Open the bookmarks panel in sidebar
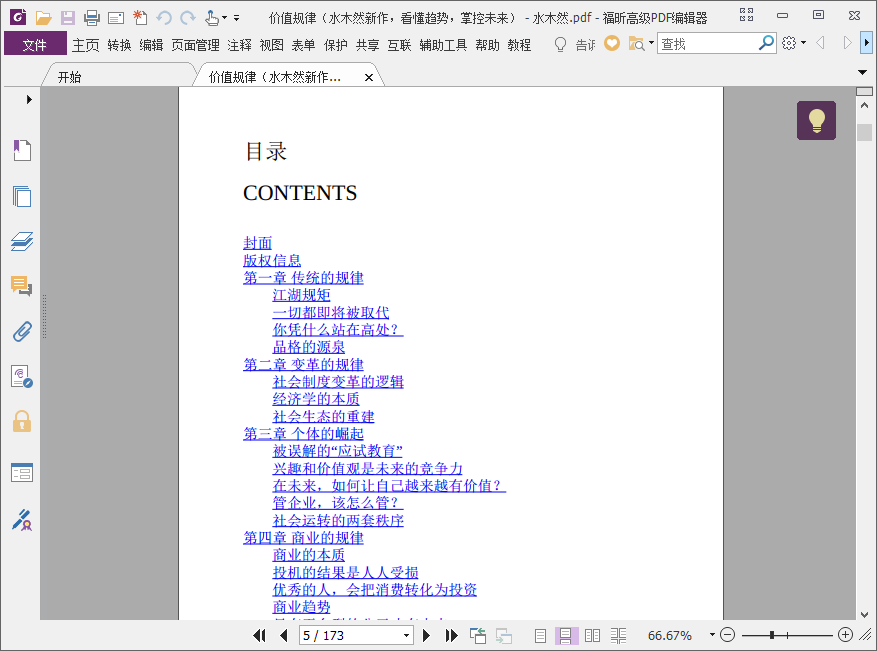This screenshot has width=877, height=651. (22, 150)
